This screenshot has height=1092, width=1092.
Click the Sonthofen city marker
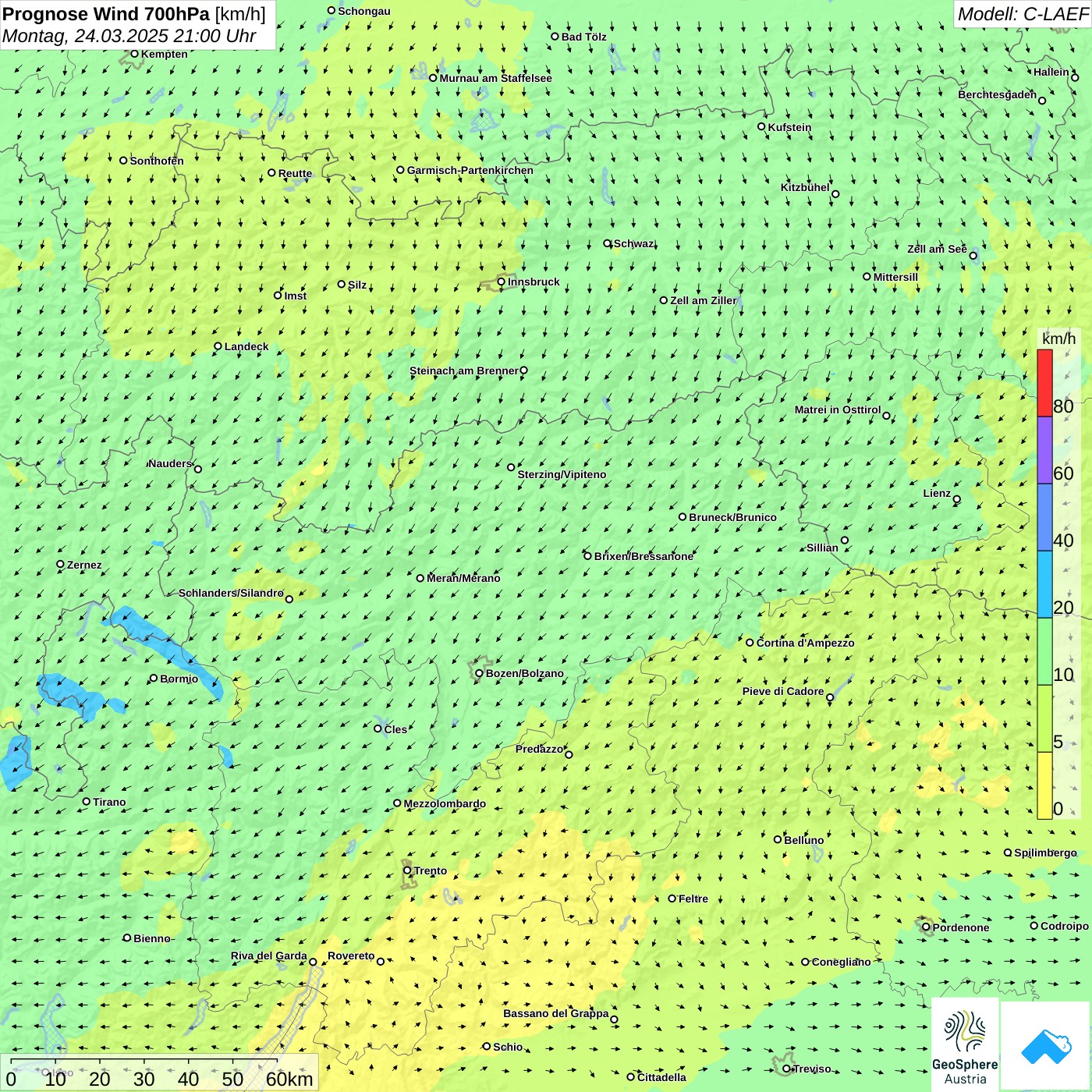123,161
